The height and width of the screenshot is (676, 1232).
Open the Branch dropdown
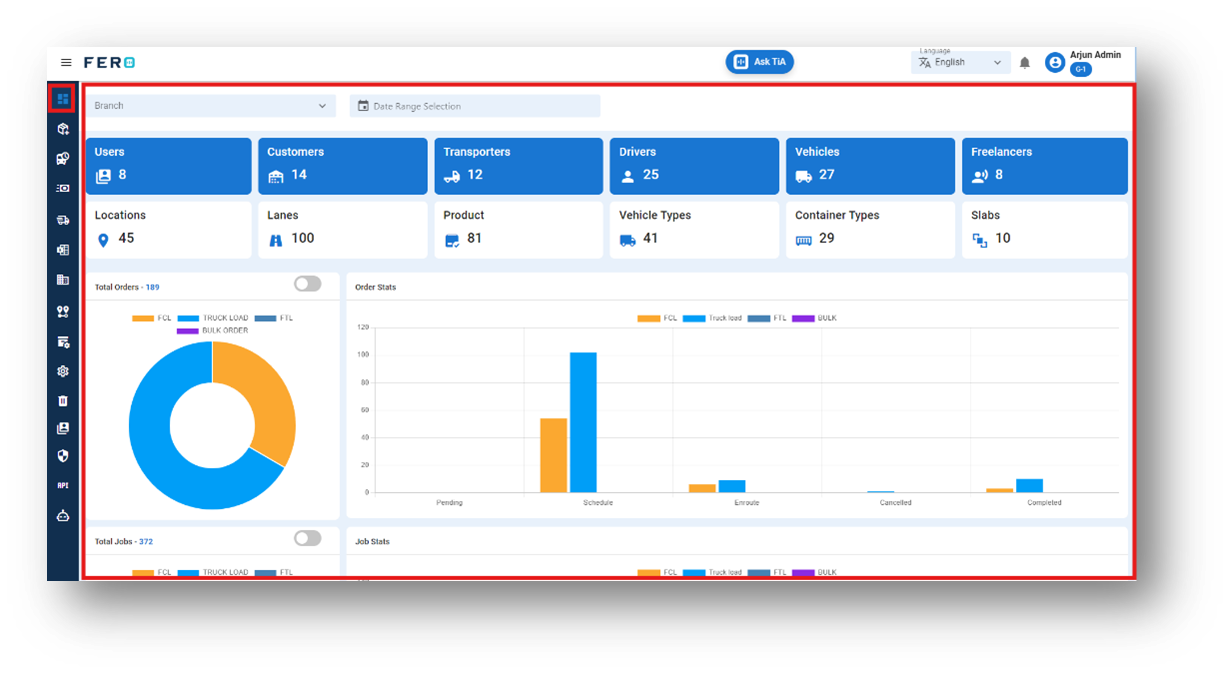click(x=210, y=106)
